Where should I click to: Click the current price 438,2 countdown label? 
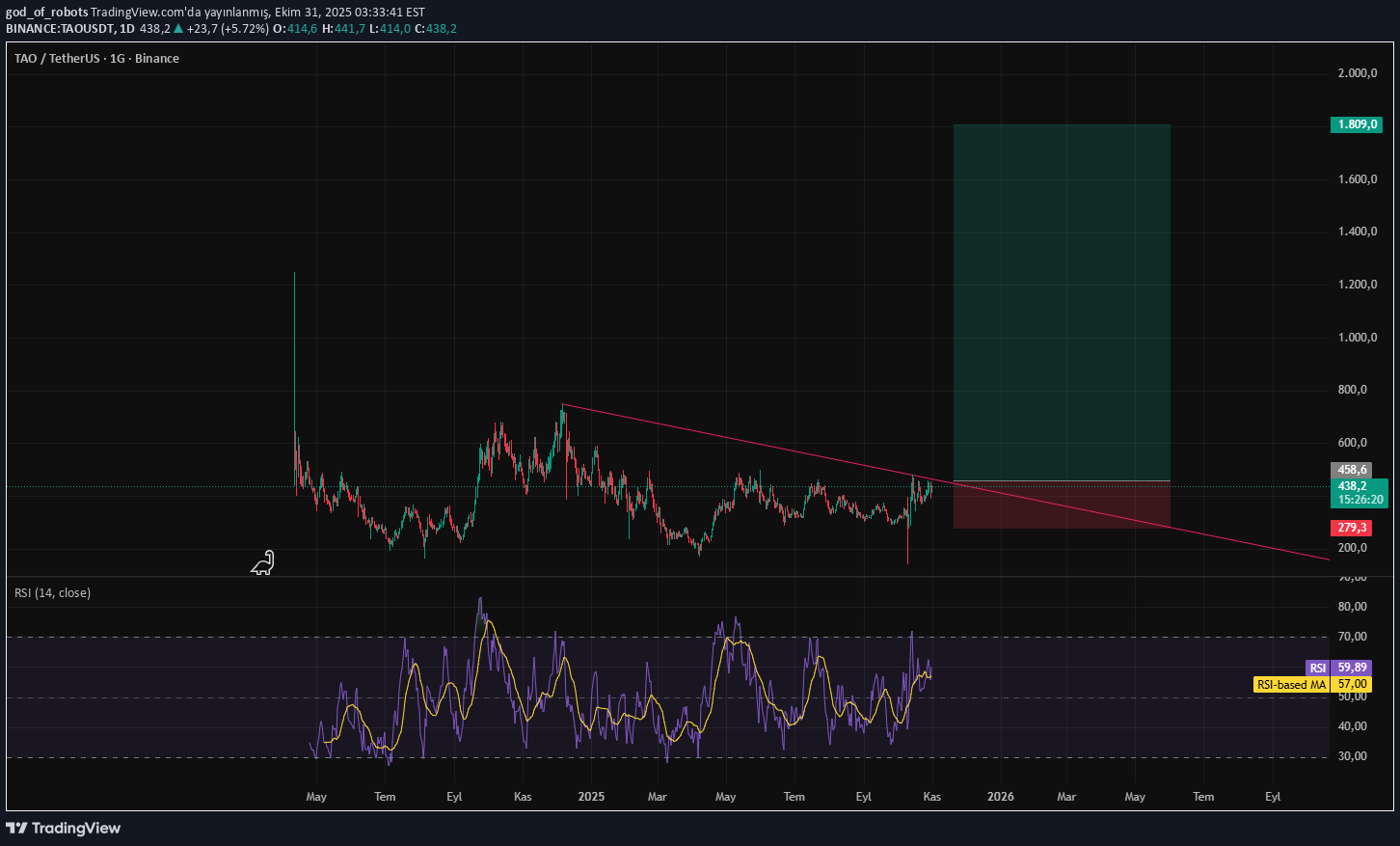[1360, 493]
